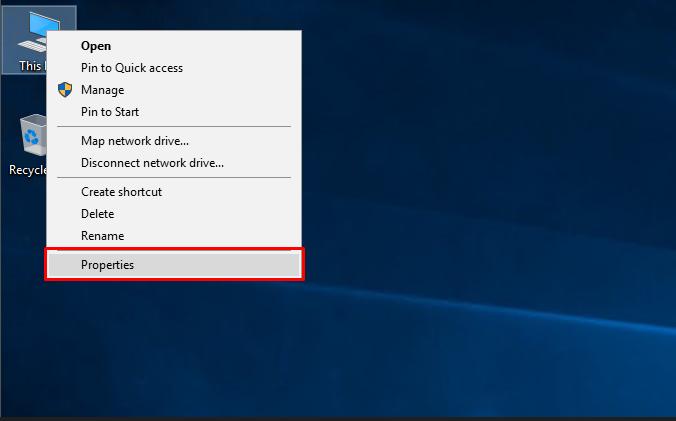The height and width of the screenshot is (421, 676).
Task: Select Rename in the context menu
Action: tap(174, 236)
